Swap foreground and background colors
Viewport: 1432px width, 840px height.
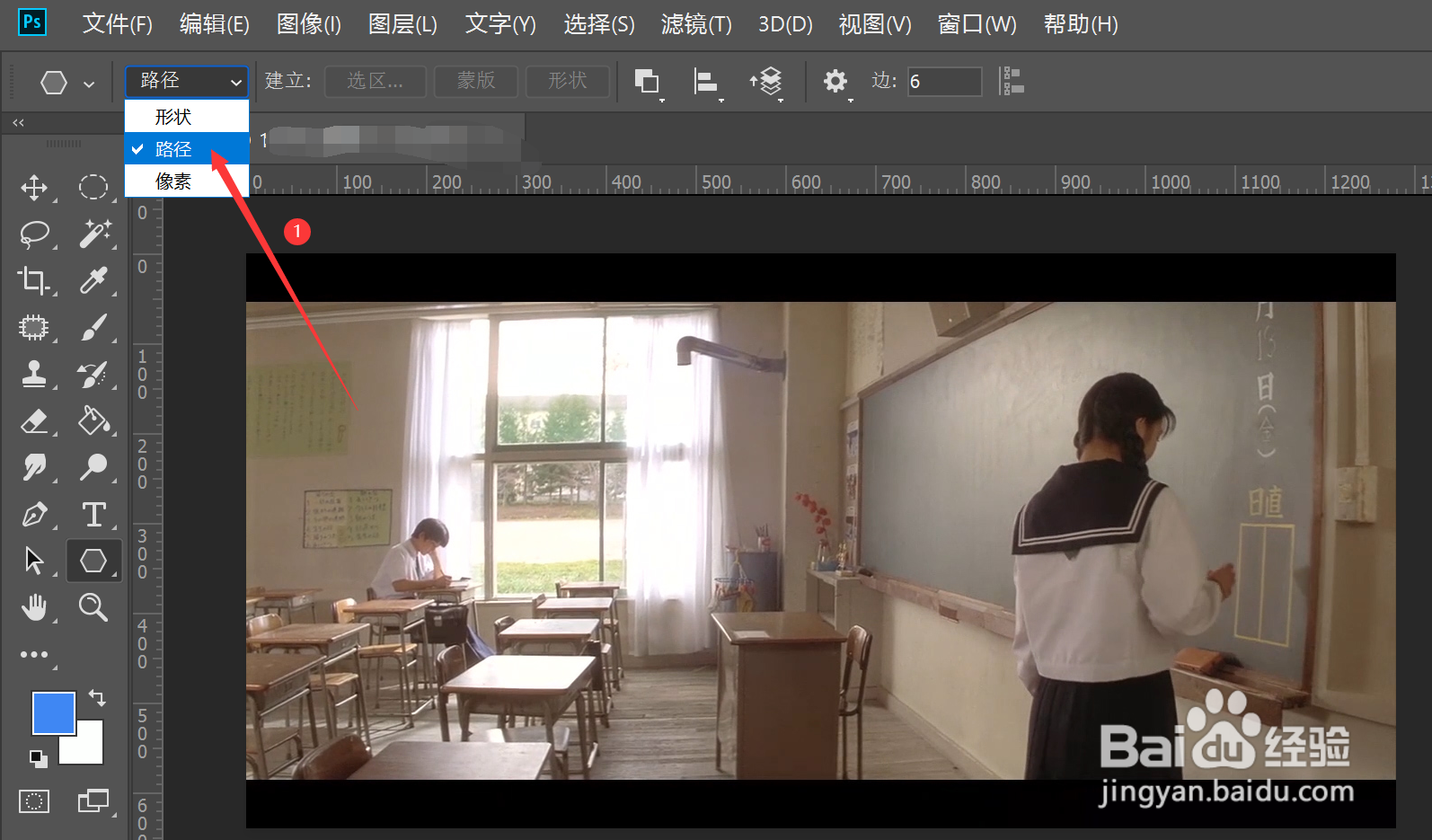[x=96, y=698]
